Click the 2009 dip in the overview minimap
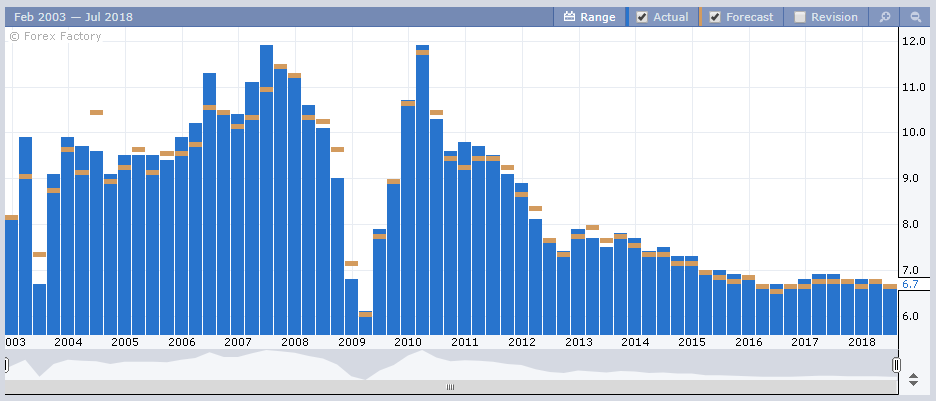 tap(365, 374)
